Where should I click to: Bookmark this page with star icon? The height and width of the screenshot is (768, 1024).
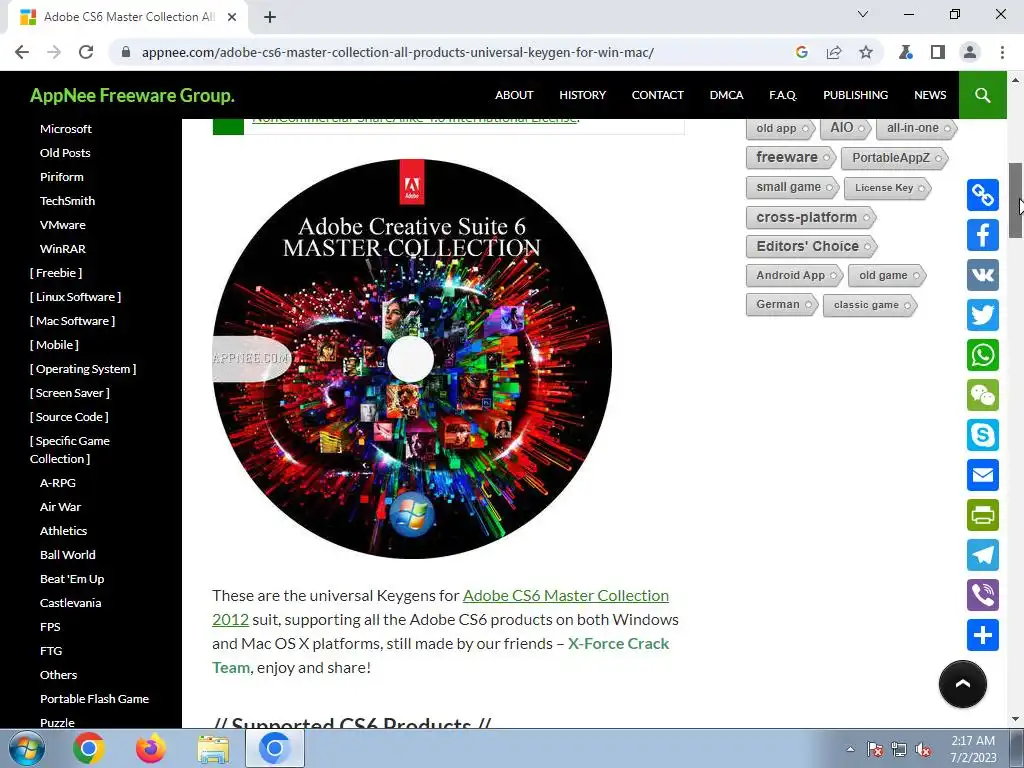point(866,52)
